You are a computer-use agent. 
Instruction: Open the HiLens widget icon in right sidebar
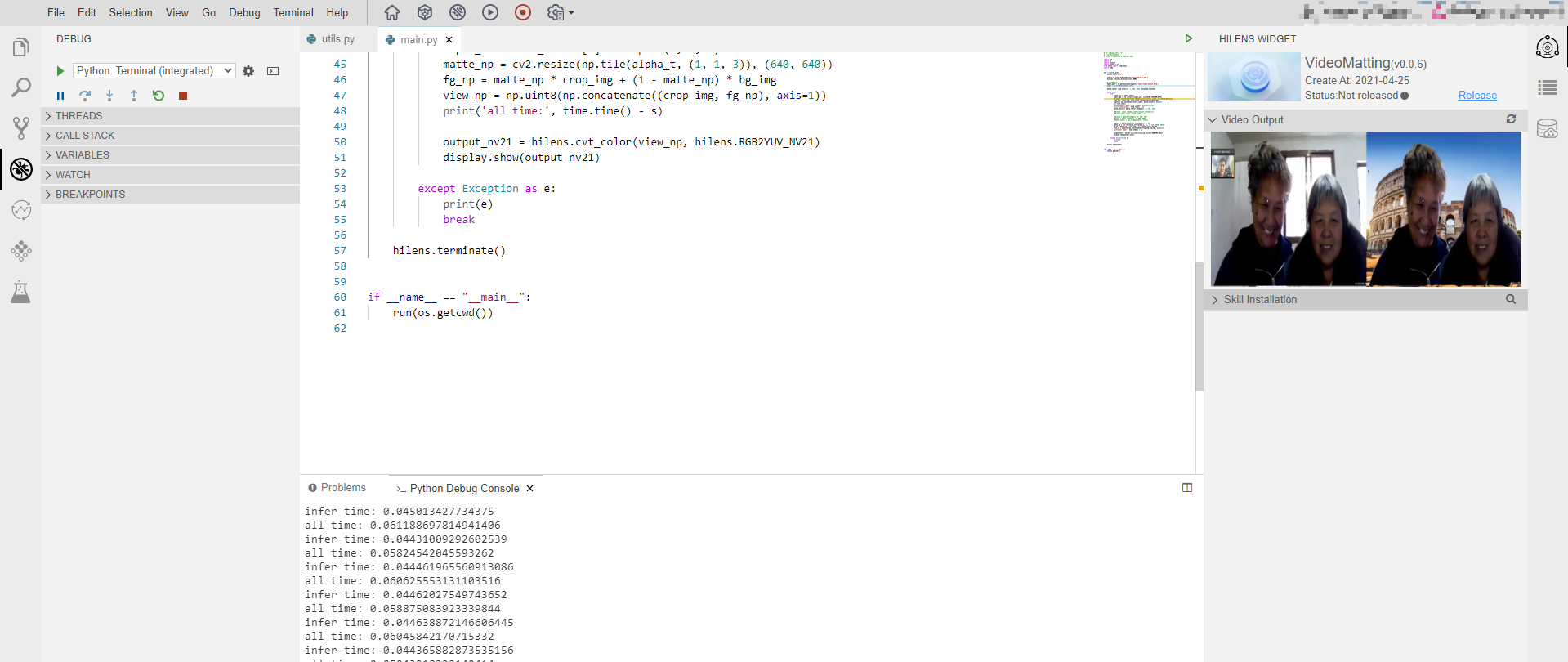pos(1548,47)
